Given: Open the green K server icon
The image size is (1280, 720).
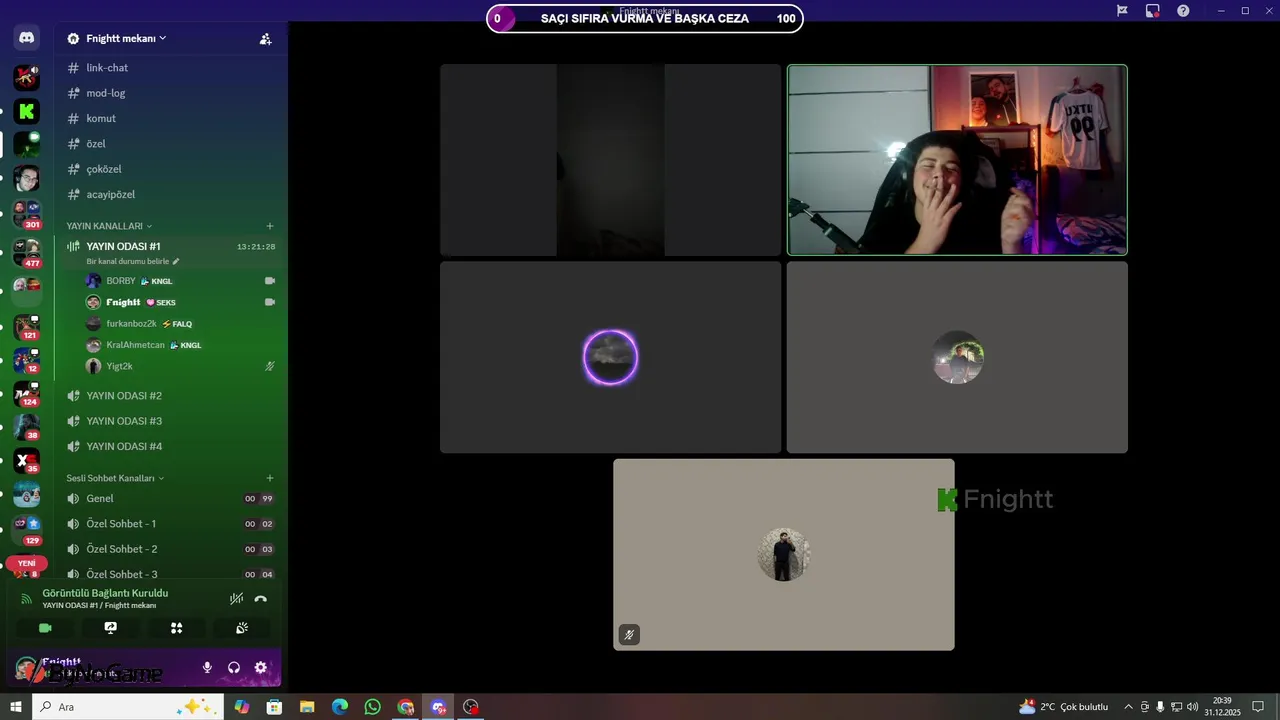Looking at the screenshot, I should click(26, 111).
